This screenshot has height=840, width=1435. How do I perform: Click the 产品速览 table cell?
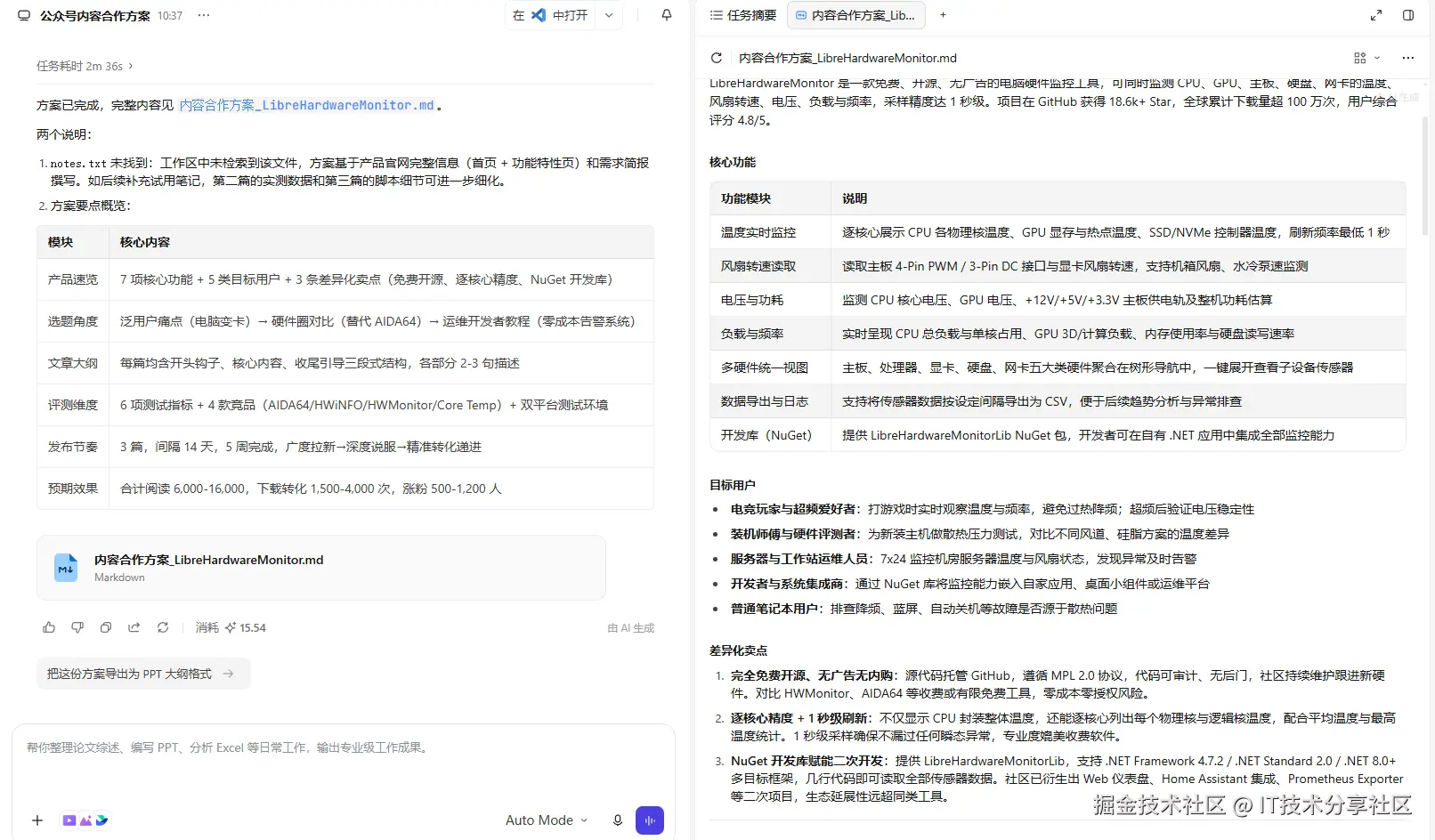tap(73, 279)
